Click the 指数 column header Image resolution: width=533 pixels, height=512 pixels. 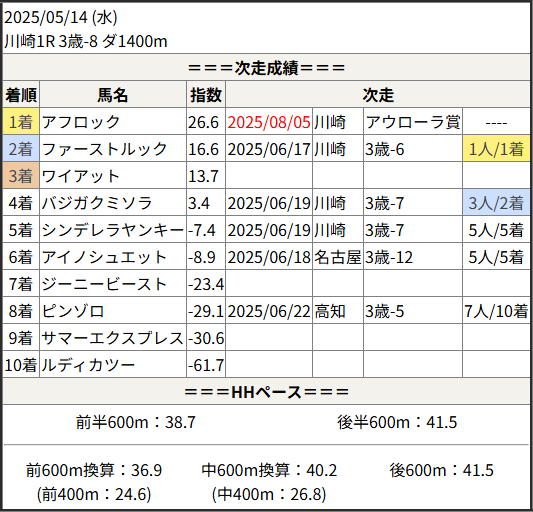coord(206,95)
